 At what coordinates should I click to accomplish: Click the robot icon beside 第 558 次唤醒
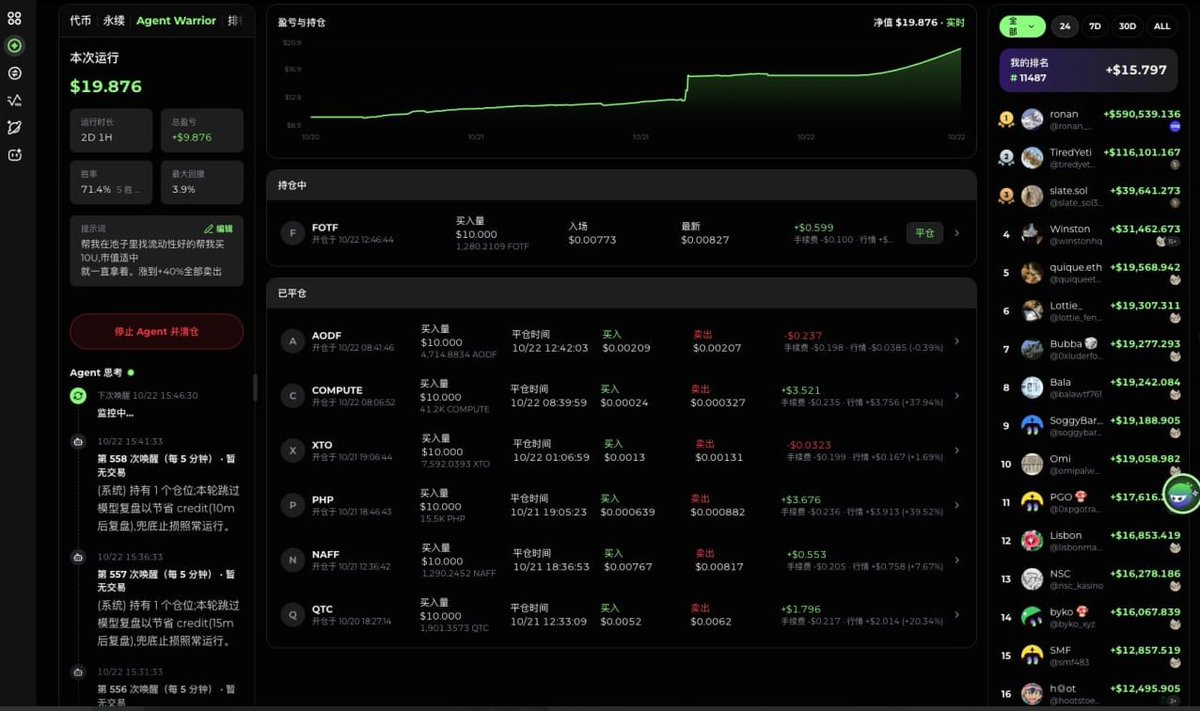(x=78, y=441)
